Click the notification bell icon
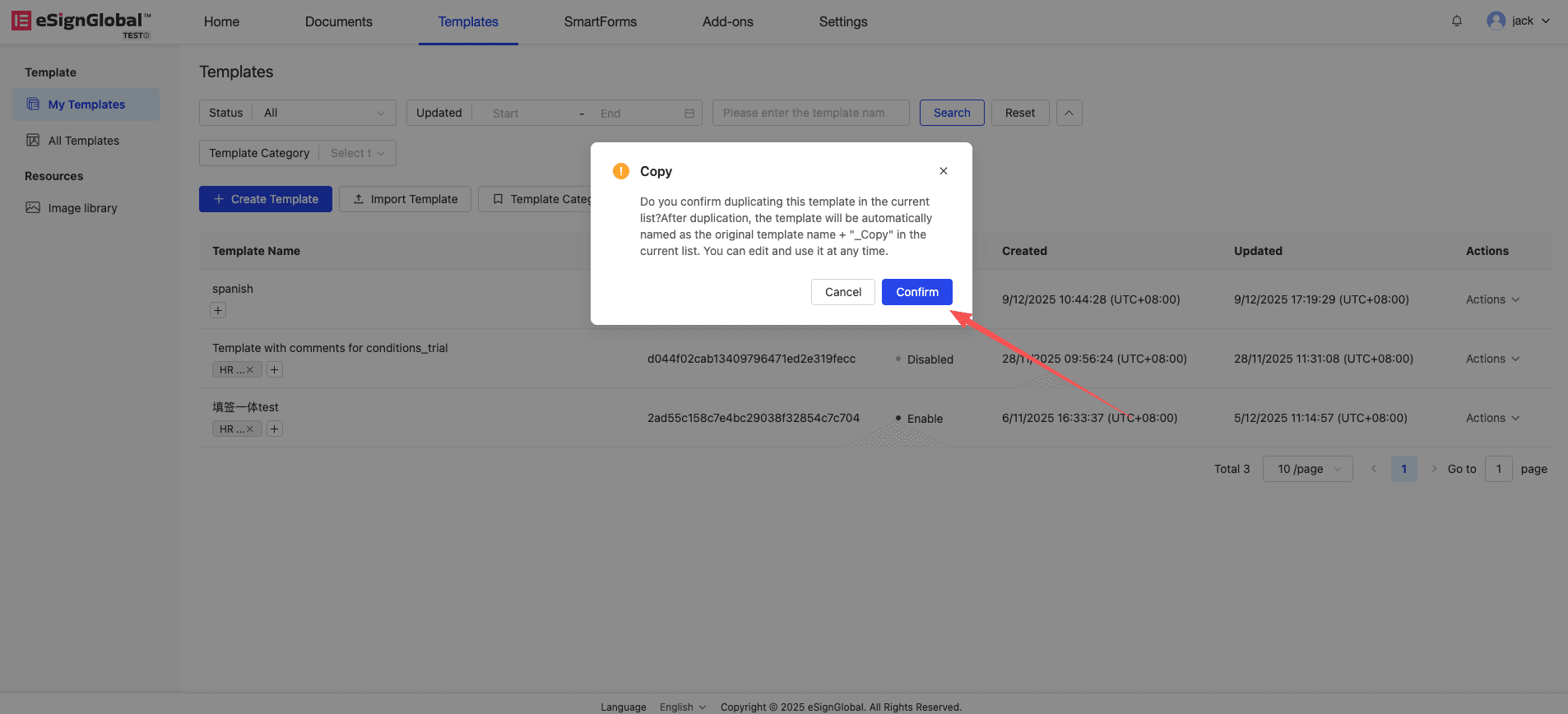 (x=1457, y=21)
